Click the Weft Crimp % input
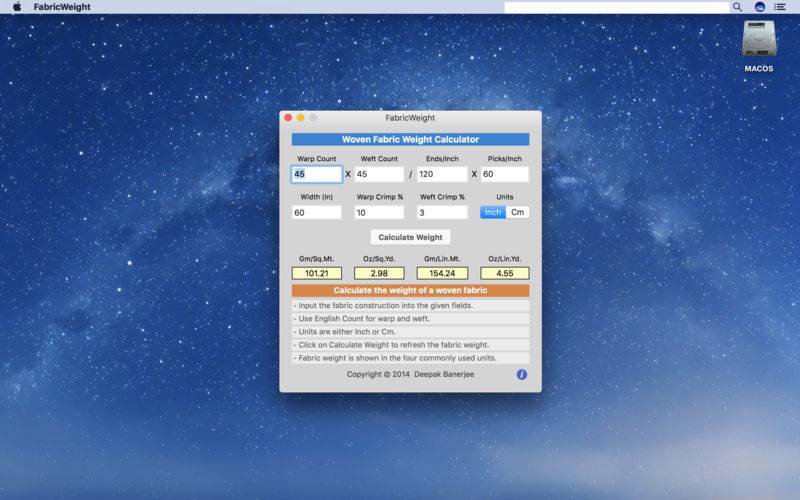This screenshot has width=800, height=500. click(442, 212)
